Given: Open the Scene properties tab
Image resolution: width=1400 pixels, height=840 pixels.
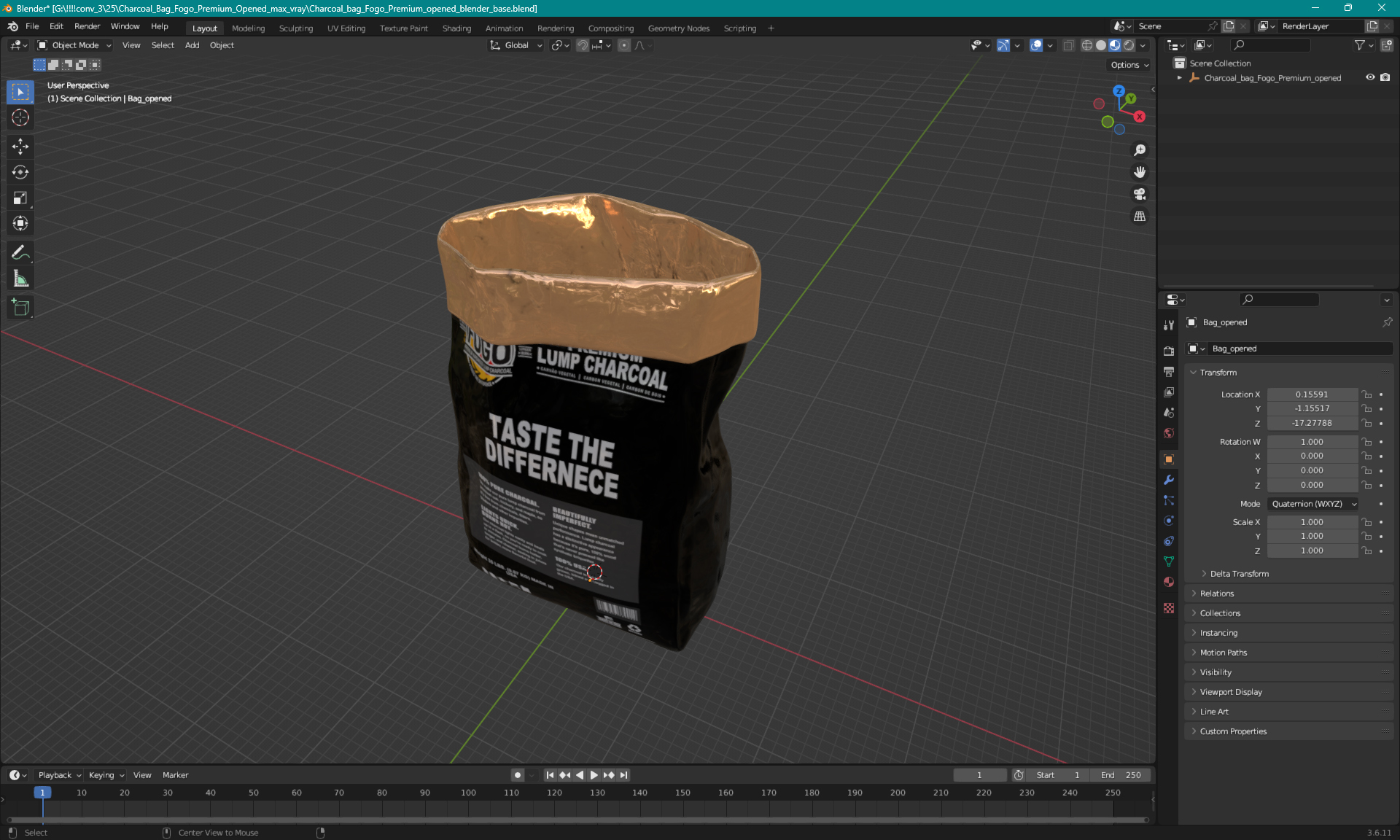Looking at the screenshot, I should (x=1169, y=413).
